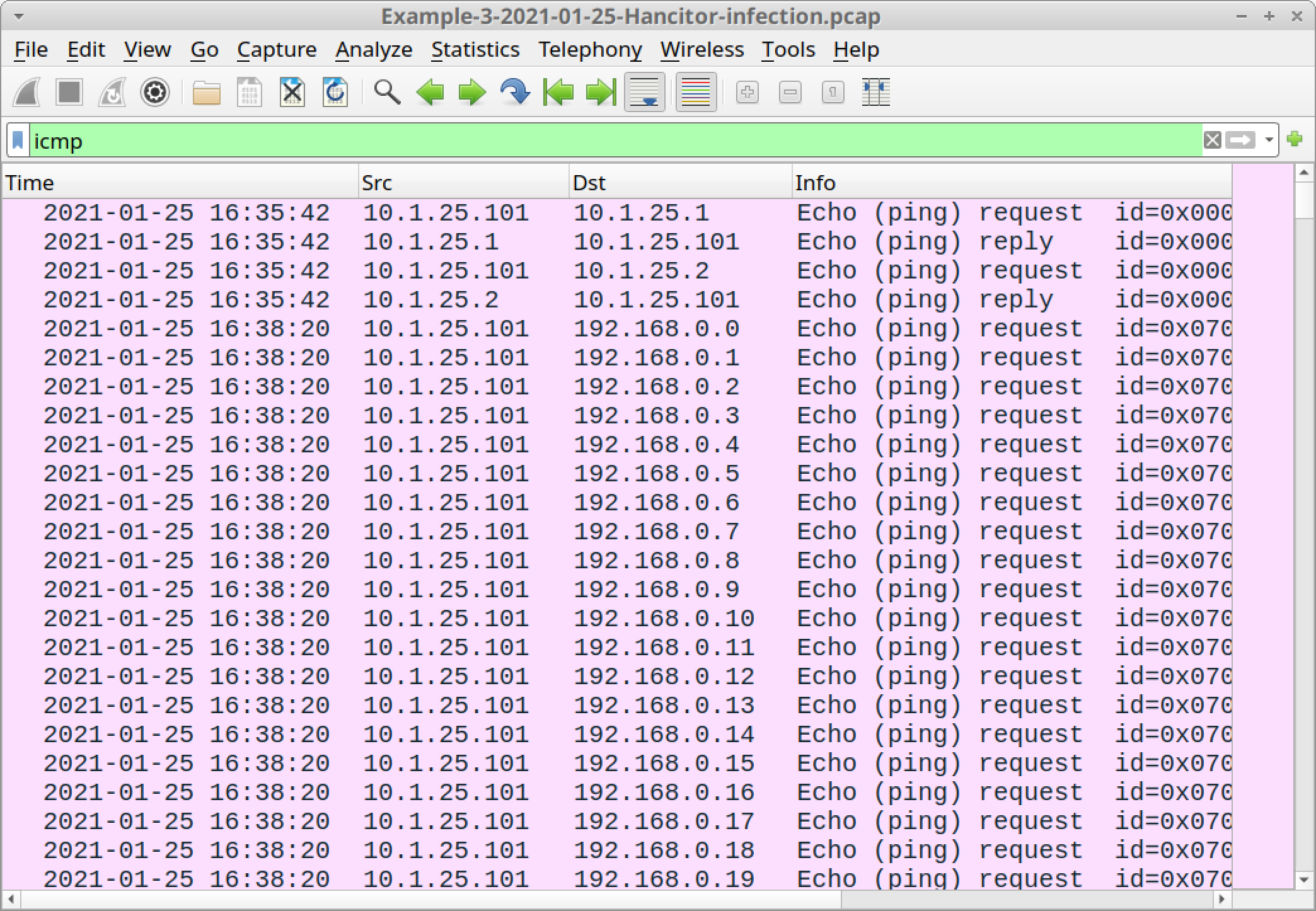The height and width of the screenshot is (911, 1316).
Task: Sort by the Info column header
Action: point(1012,183)
